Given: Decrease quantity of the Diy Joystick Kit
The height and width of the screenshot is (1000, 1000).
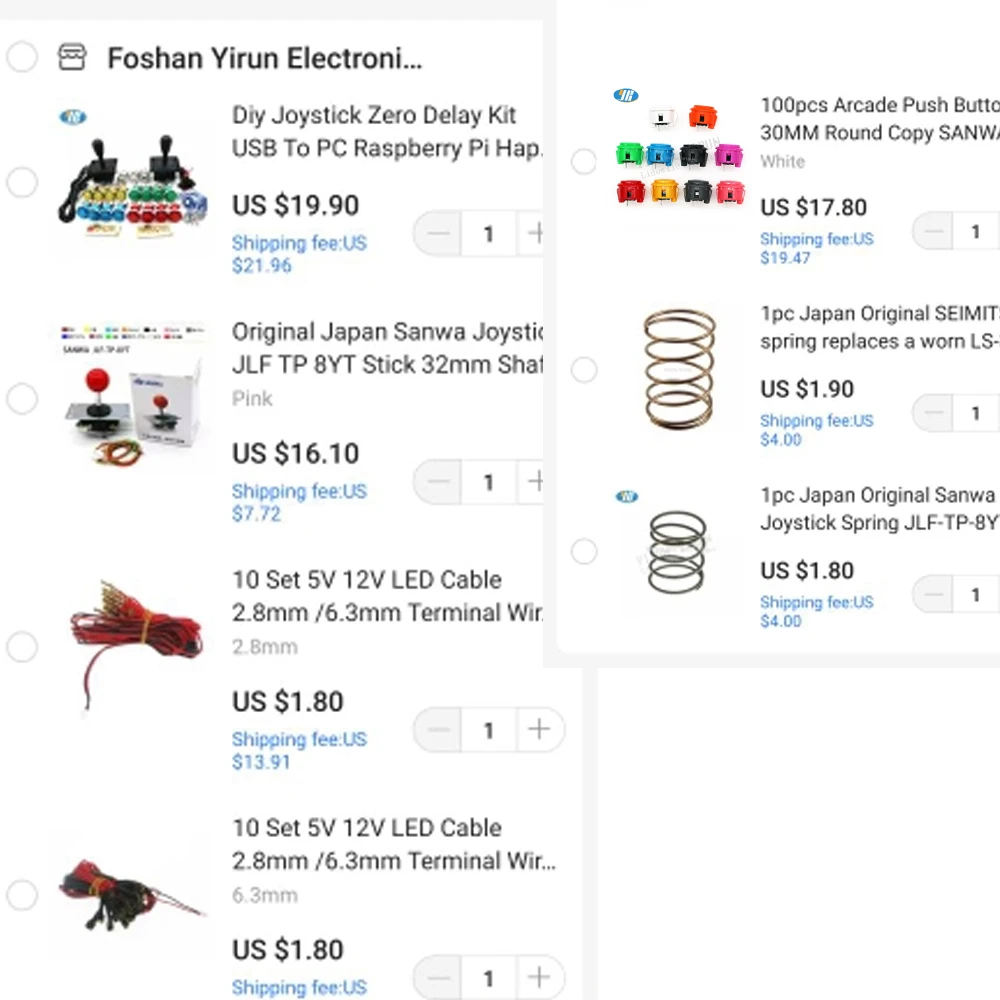Looking at the screenshot, I should pos(438,234).
